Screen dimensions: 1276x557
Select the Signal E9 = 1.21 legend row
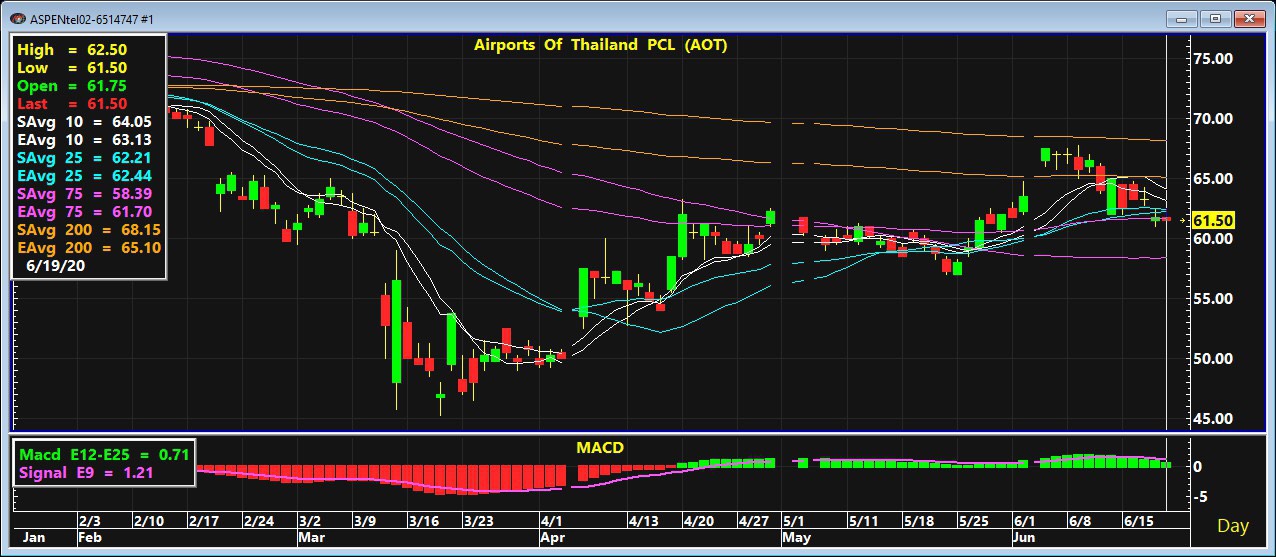coord(86,473)
